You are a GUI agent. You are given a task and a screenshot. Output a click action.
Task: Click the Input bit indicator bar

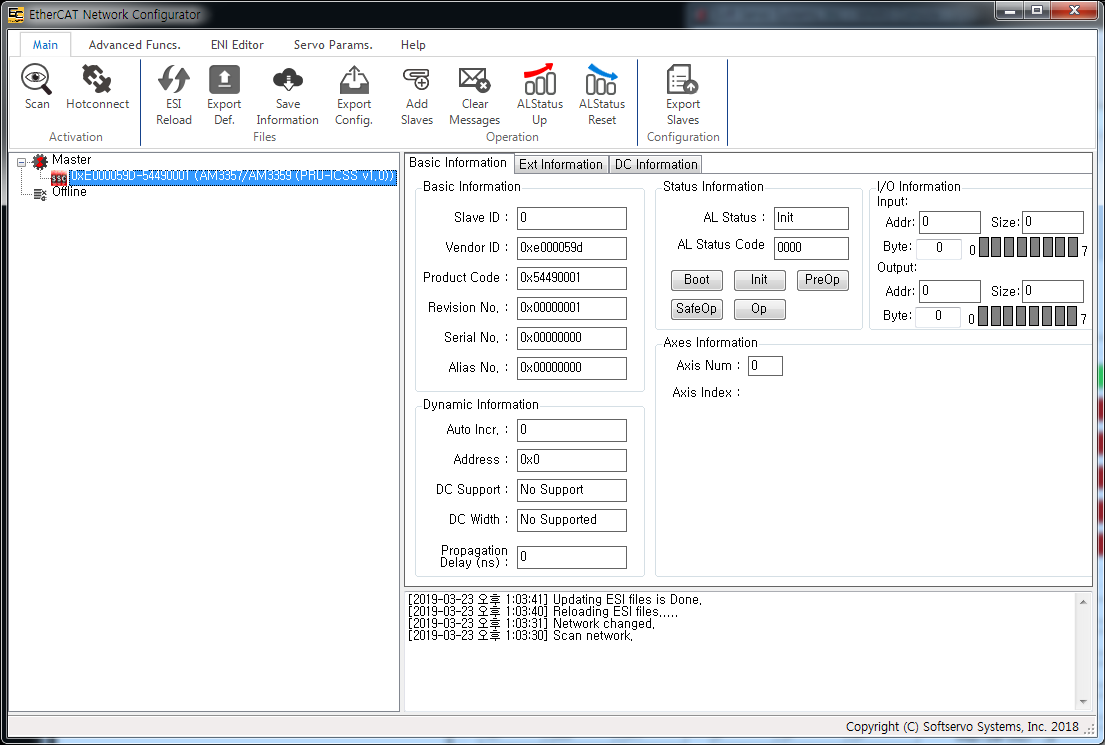click(1029, 247)
